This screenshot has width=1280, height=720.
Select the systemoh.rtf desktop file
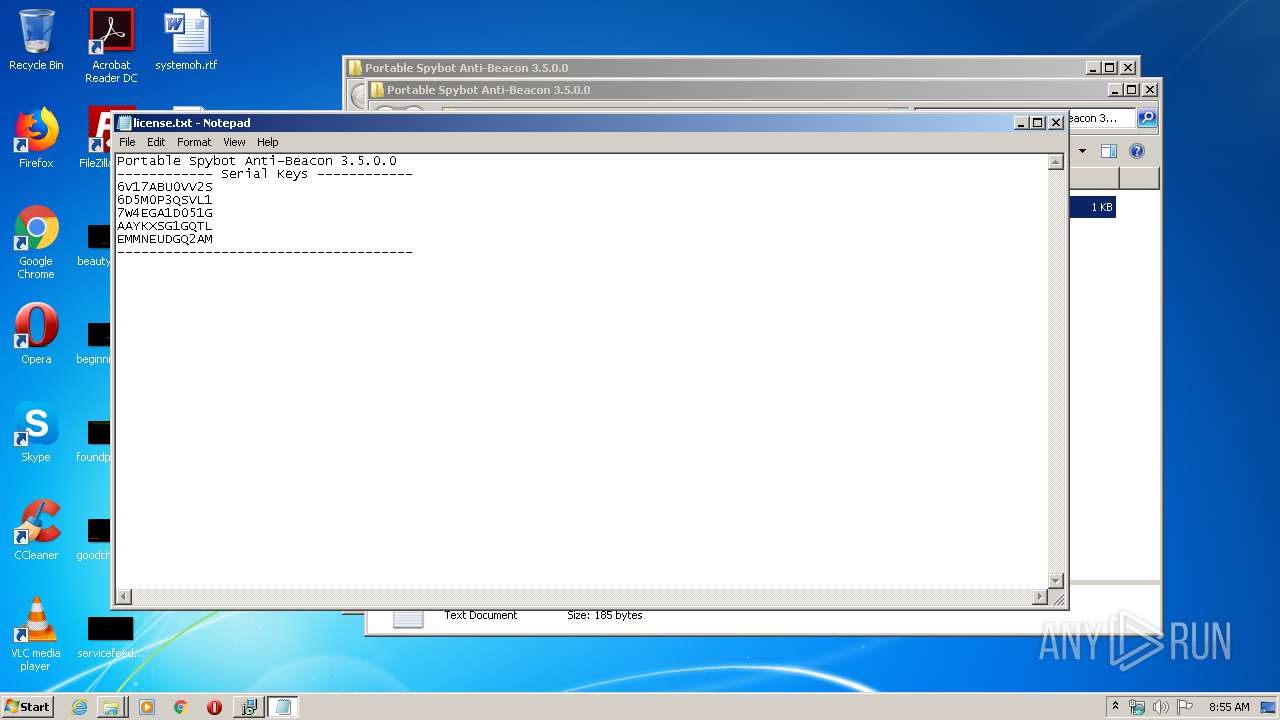pyautogui.click(x=186, y=40)
